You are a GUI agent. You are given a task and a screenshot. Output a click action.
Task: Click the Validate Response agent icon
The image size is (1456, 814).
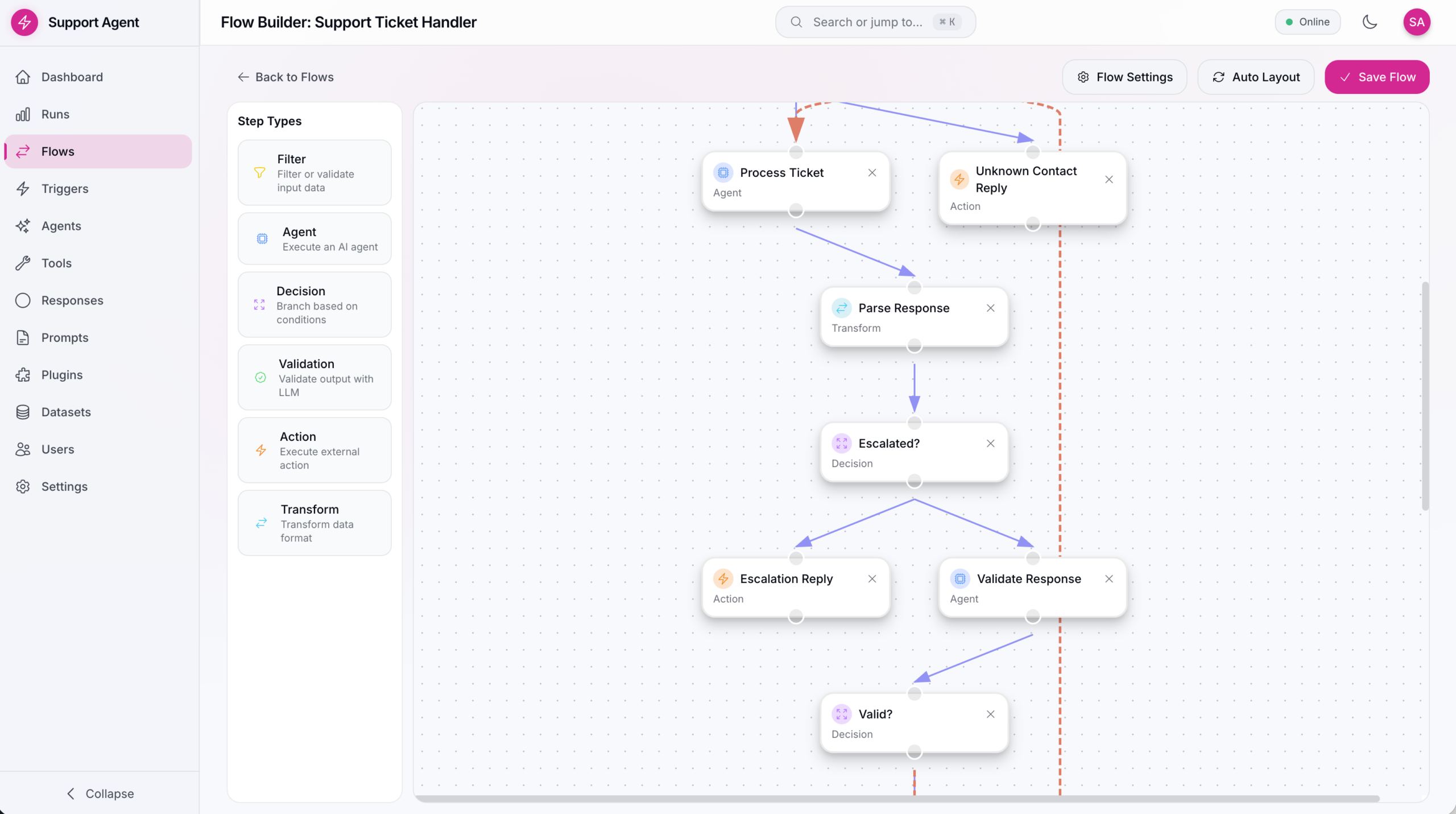[x=959, y=579]
